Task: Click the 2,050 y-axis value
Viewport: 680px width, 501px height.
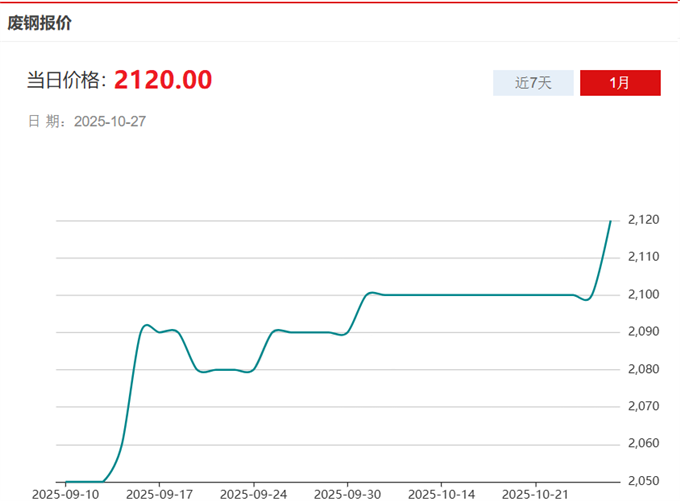Action: tap(644, 481)
